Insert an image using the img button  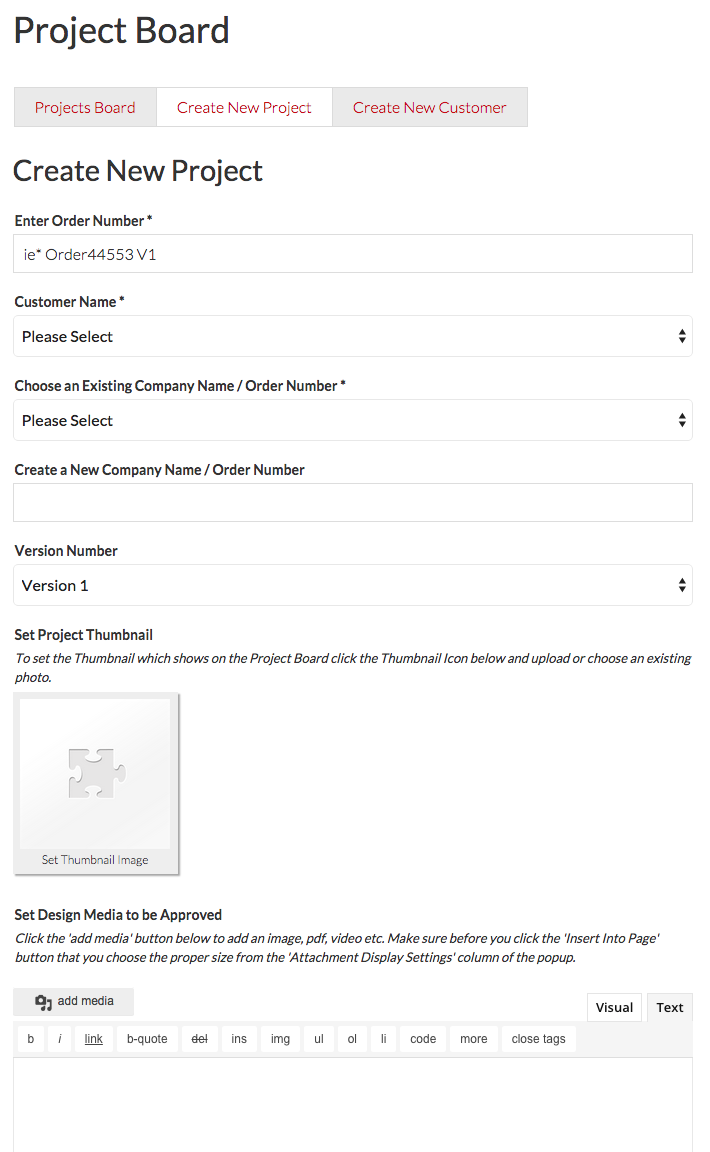coord(280,1039)
